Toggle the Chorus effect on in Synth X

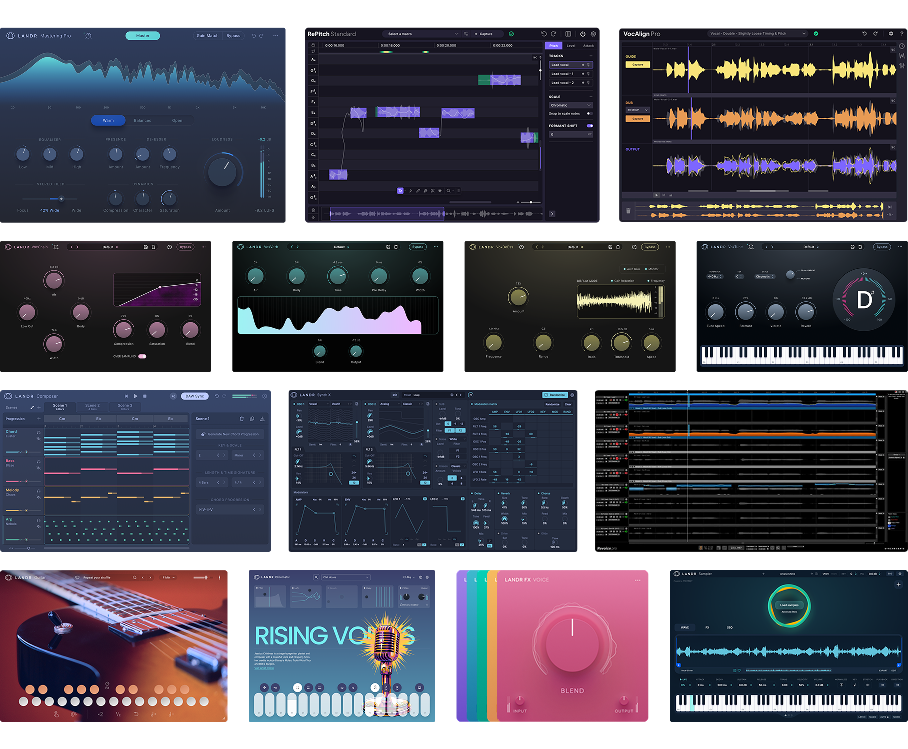pyautogui.click(x=541, y=494)
